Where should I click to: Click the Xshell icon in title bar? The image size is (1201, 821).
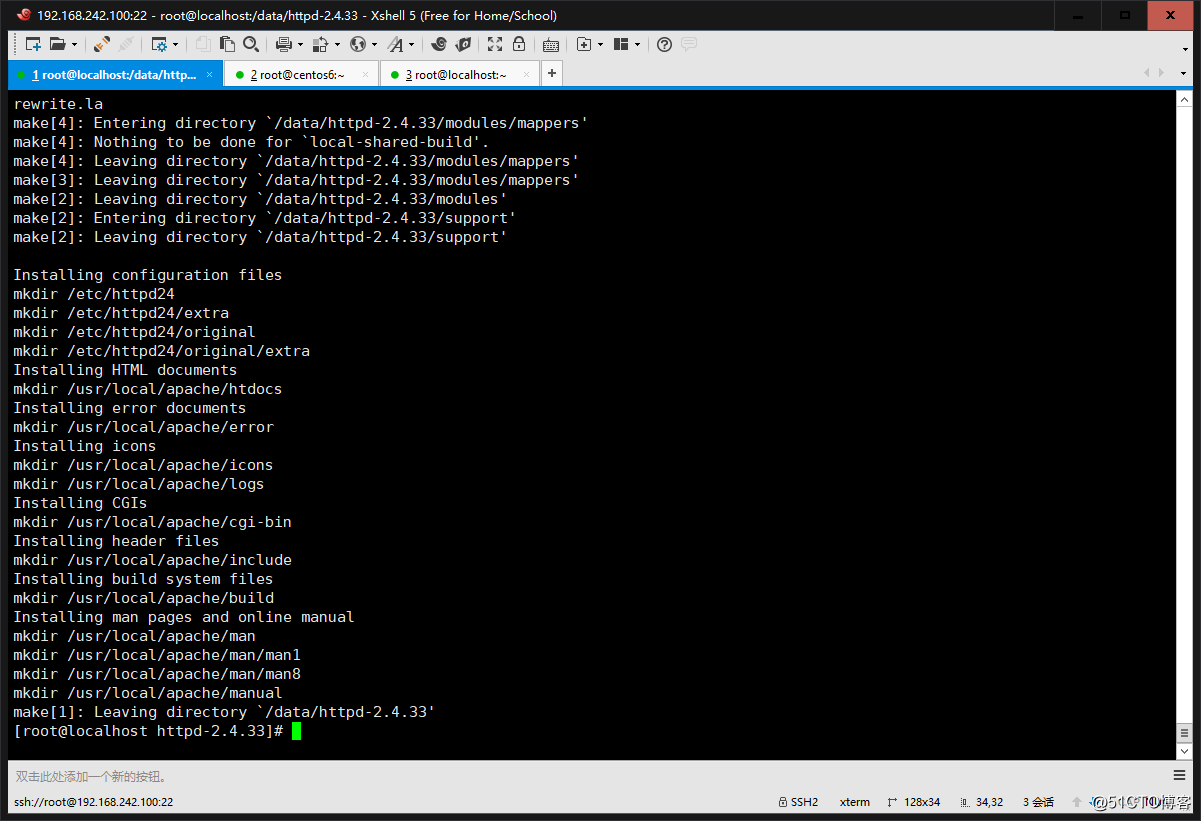[23, 15]
